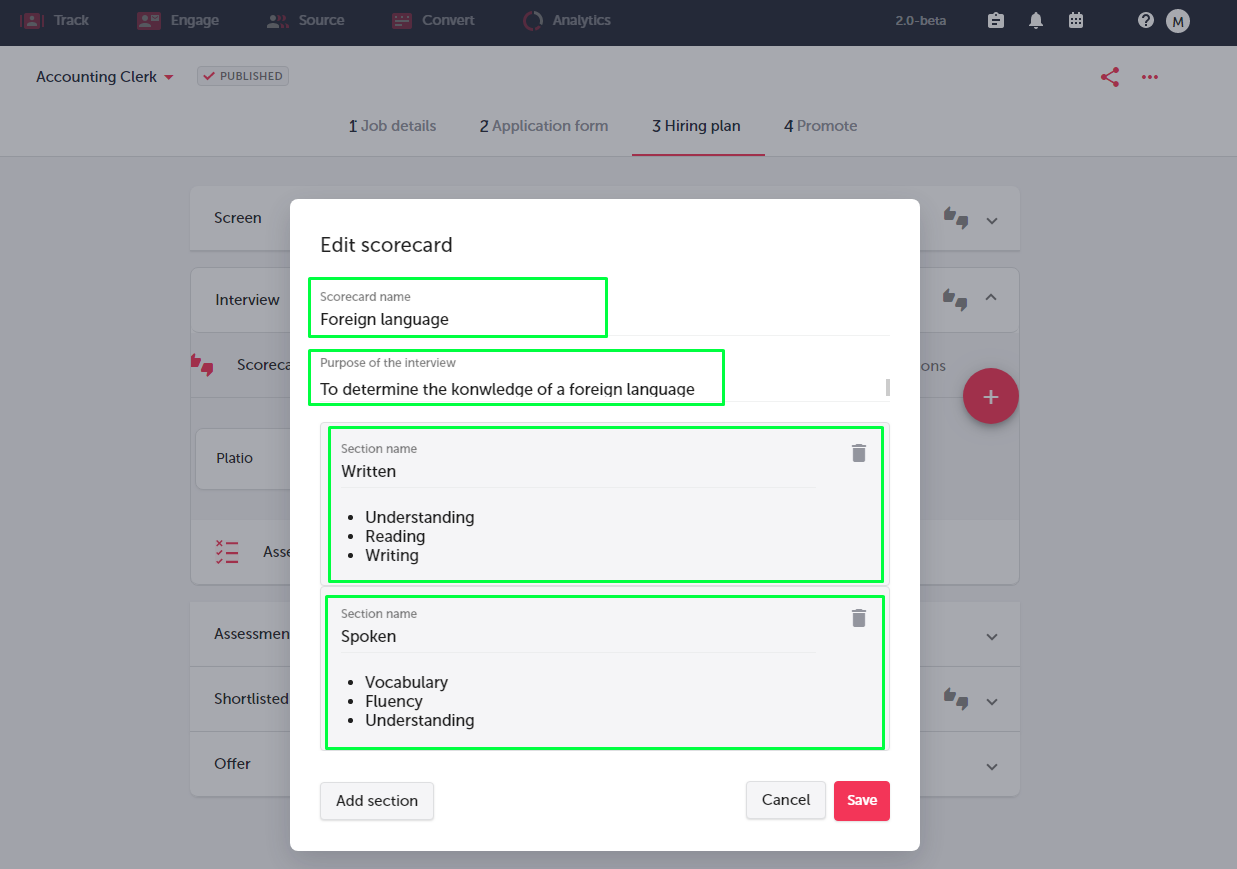
Task: Open the calendar icon in the top bar
Action: (x=1076, y=20)
